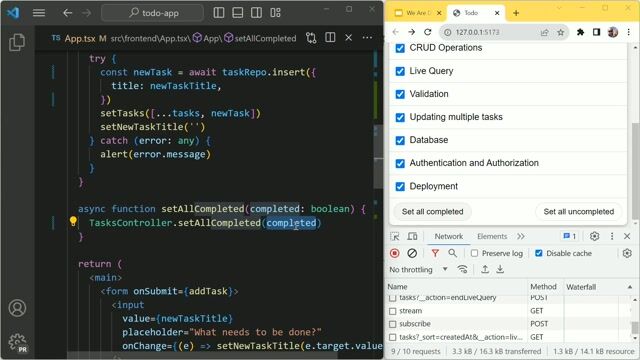Image resolution: width=640 pixels, height=360 pixels.
Task: Open network conditions wifi icon
Action: (x=462, y=269)
